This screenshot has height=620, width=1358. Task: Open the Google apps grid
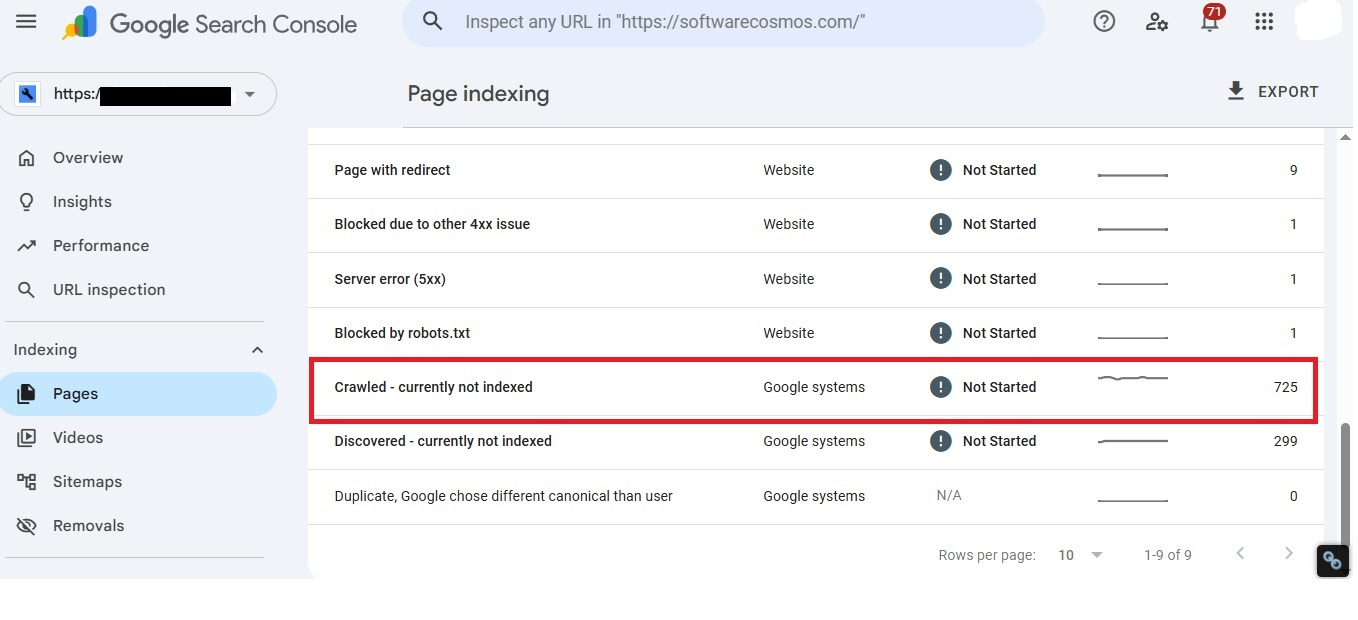(x=1263, y=21)
